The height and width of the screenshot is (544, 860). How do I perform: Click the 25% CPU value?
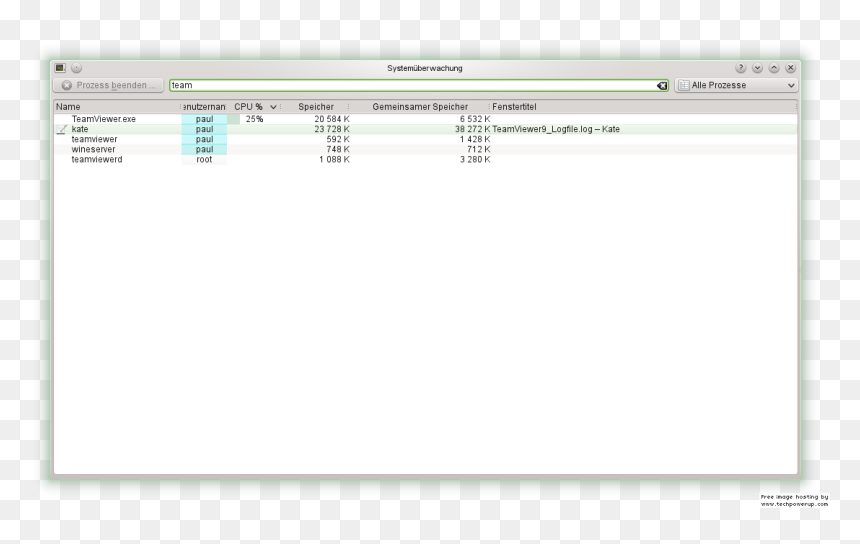click(x=254, y=119)
